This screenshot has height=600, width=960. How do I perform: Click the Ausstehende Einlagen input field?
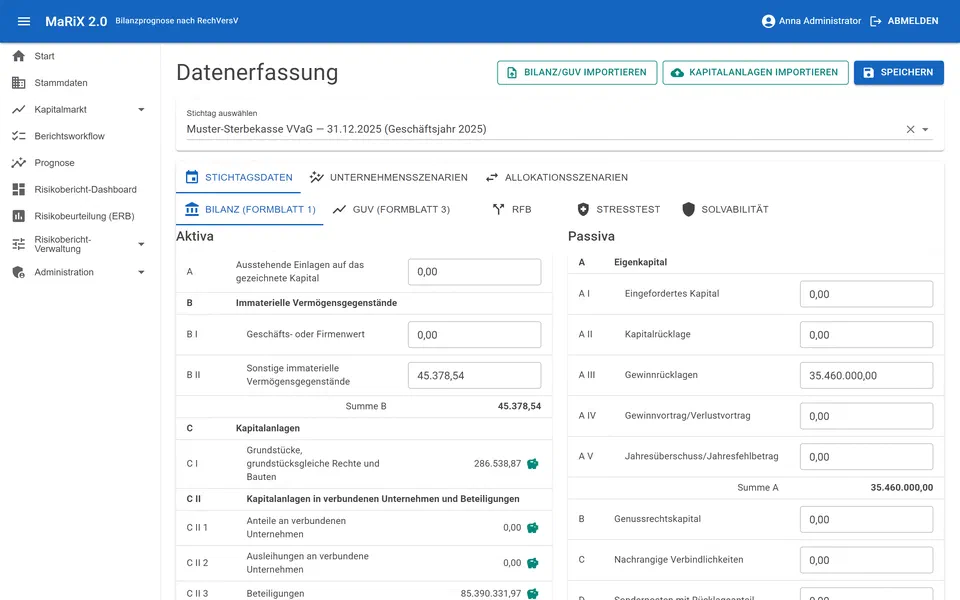(474, 272)
